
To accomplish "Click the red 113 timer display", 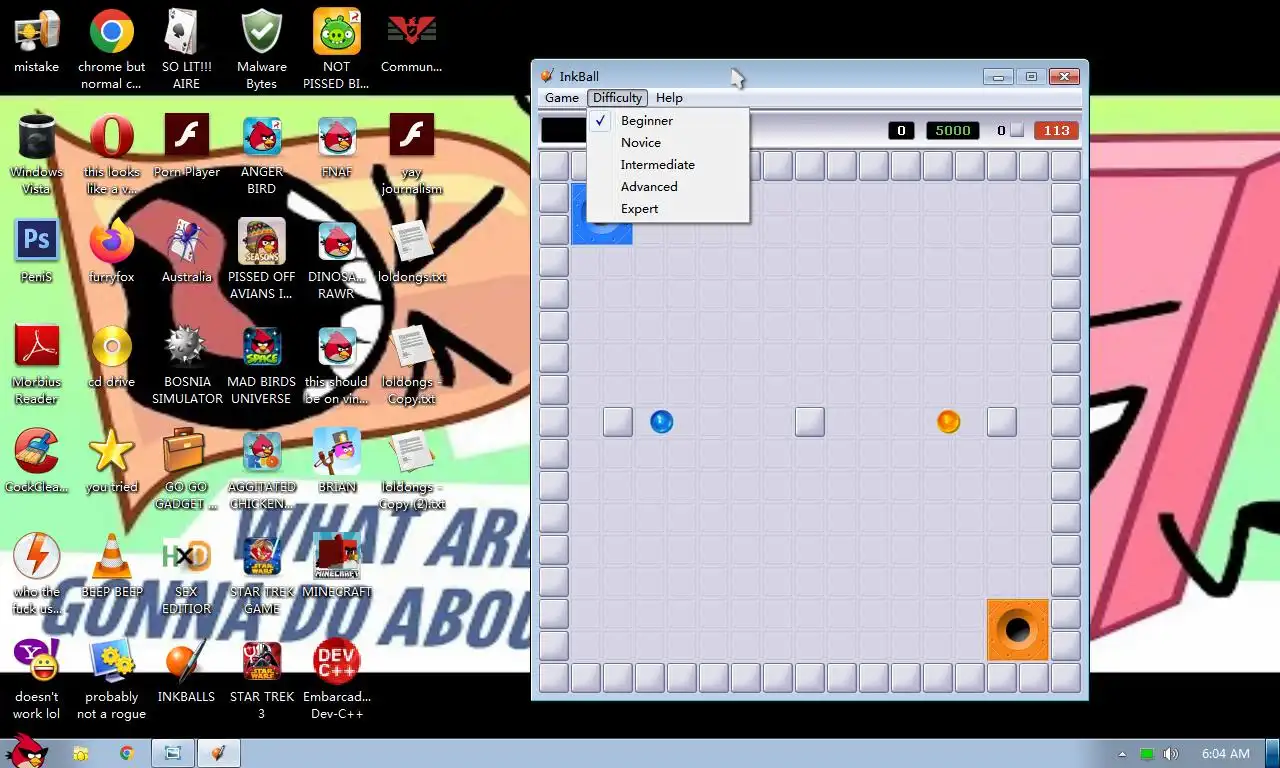I will pos(1056,130).
